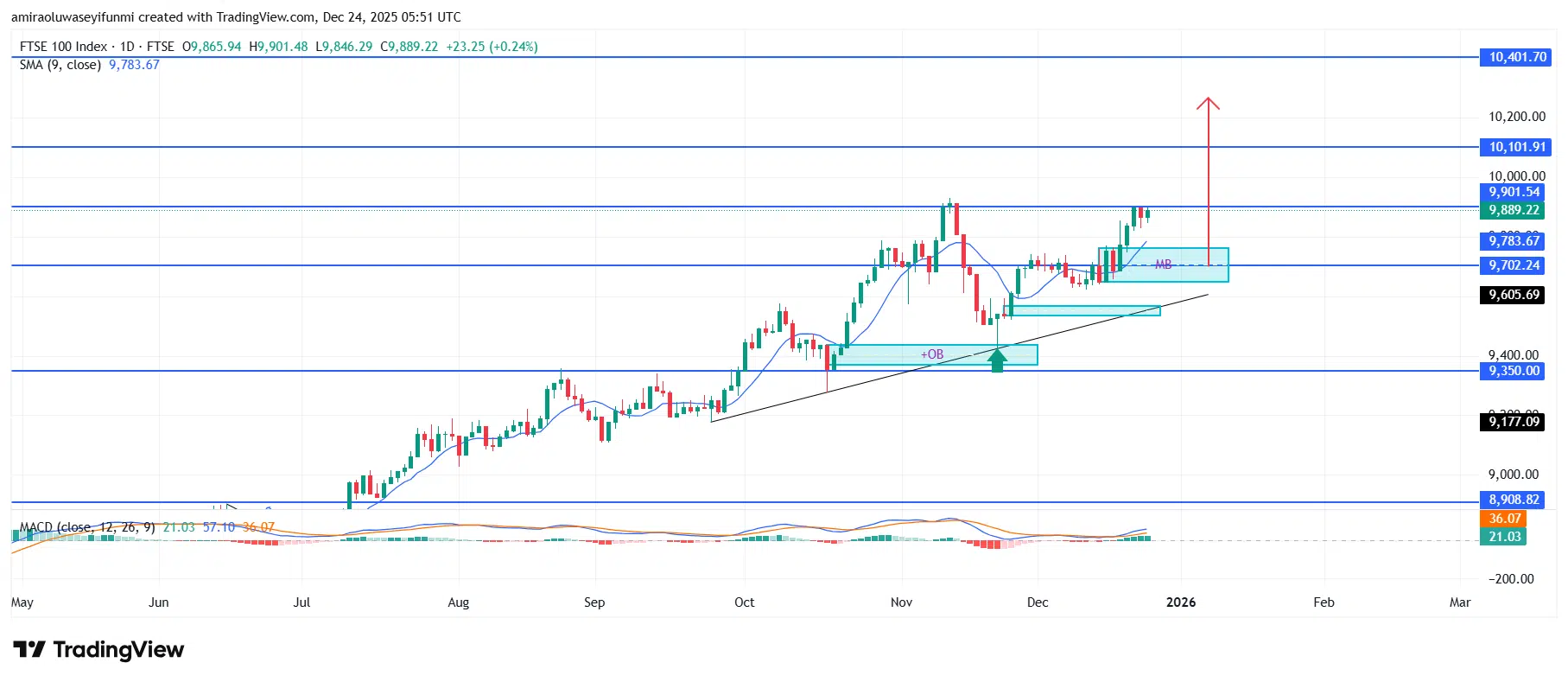The height and width of the screenshot is (682, 1568).
Task: Click the 10,401.70 price level label
Action: click(1516, 57)
